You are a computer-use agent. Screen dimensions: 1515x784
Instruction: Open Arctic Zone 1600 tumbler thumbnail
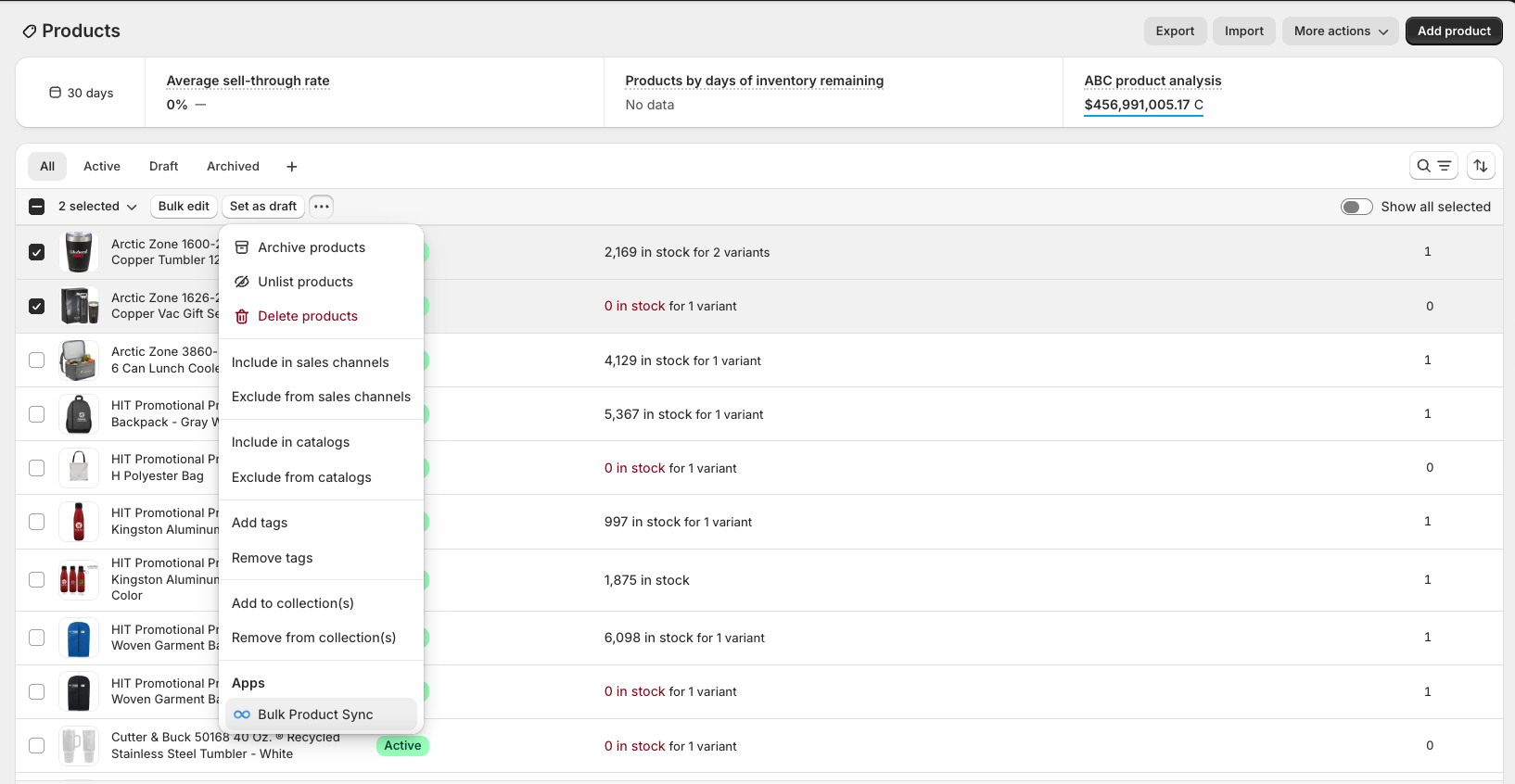coord(79,252)
